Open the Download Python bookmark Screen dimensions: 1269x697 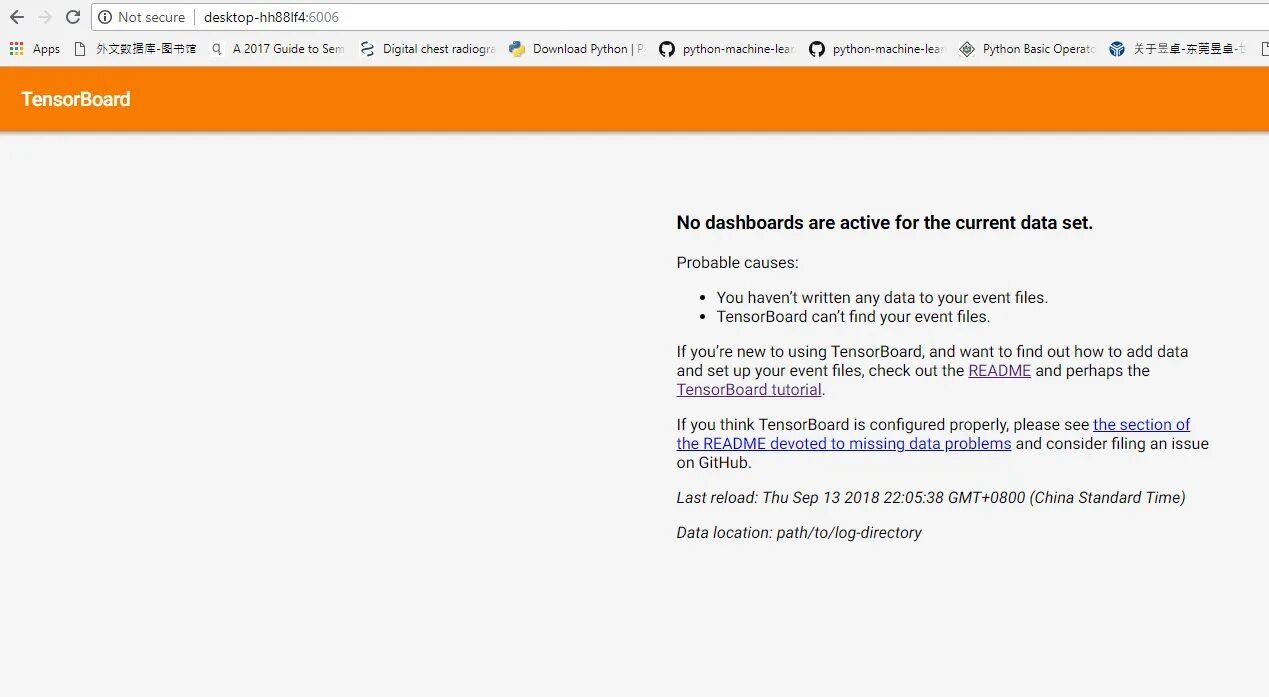point(577,48)
